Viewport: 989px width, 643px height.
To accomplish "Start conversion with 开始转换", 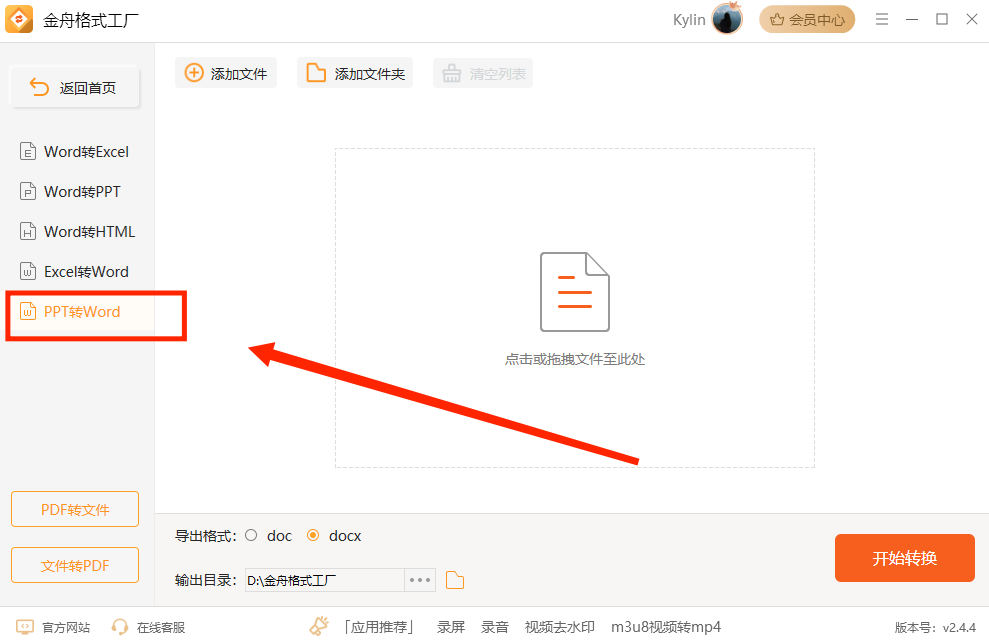I will (904, 558).
